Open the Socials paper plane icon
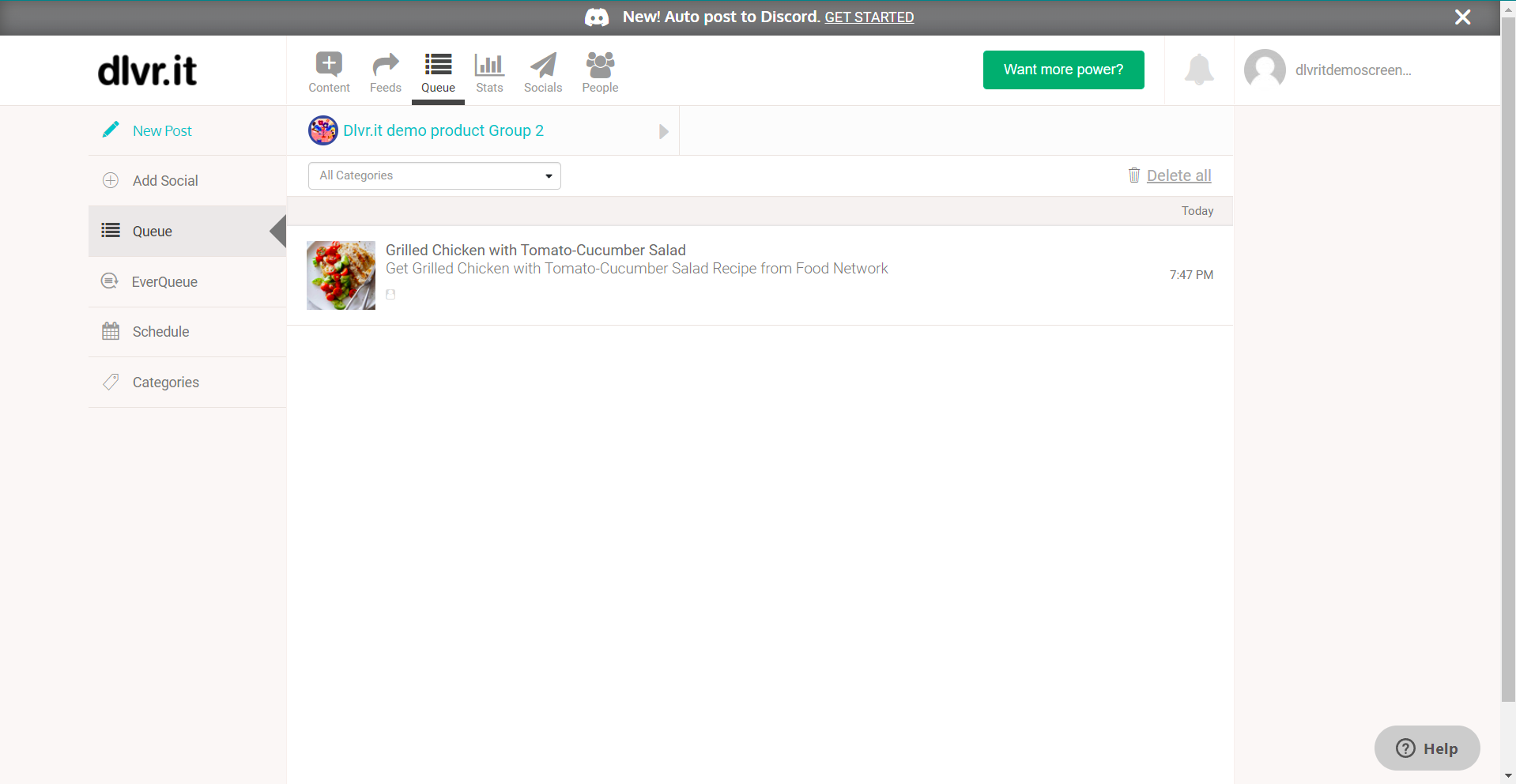 pyautogui.click(x=543, y=64)
